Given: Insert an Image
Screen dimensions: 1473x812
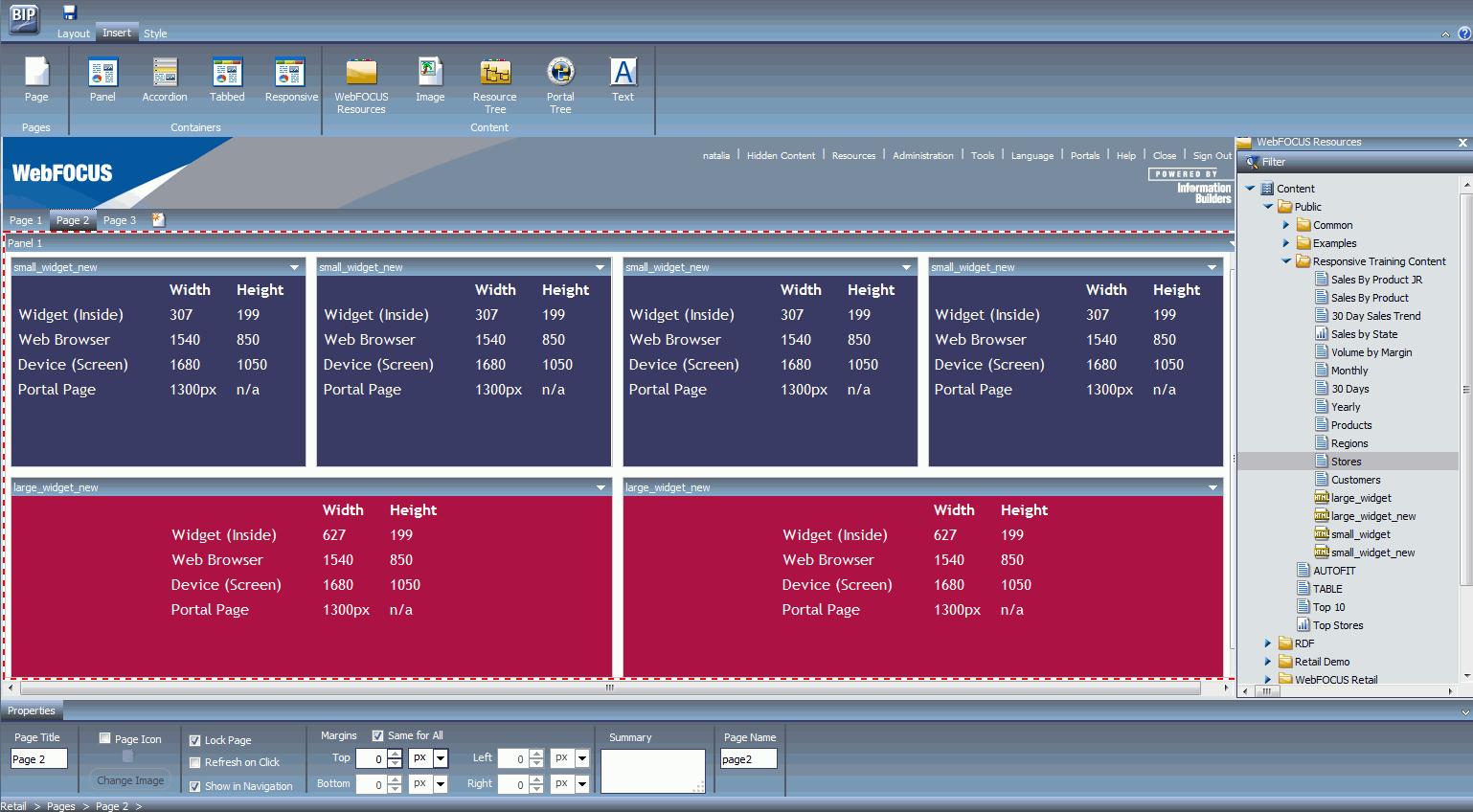Looking at the screenshot, I should coord(430,79).
